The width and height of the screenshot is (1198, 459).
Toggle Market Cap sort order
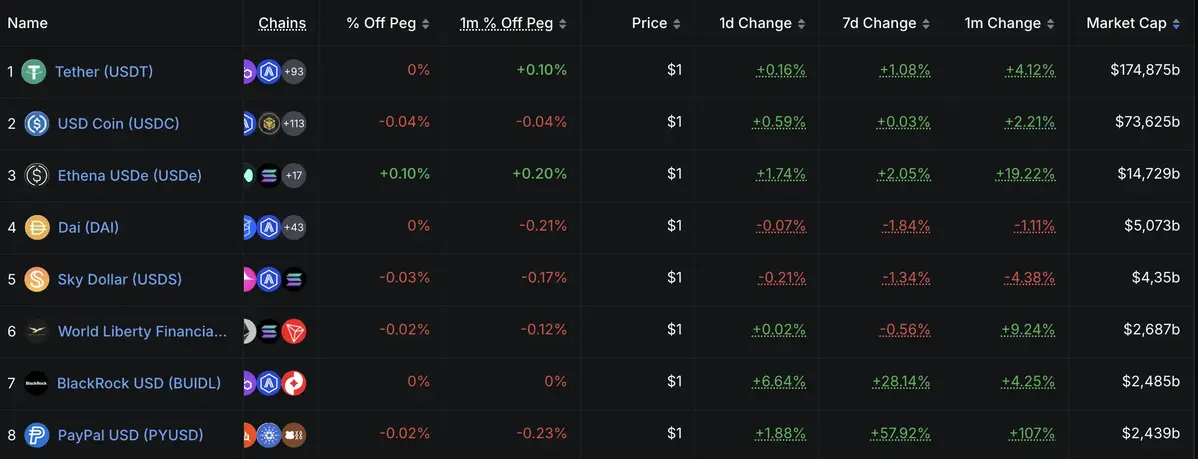point(1133,23)
